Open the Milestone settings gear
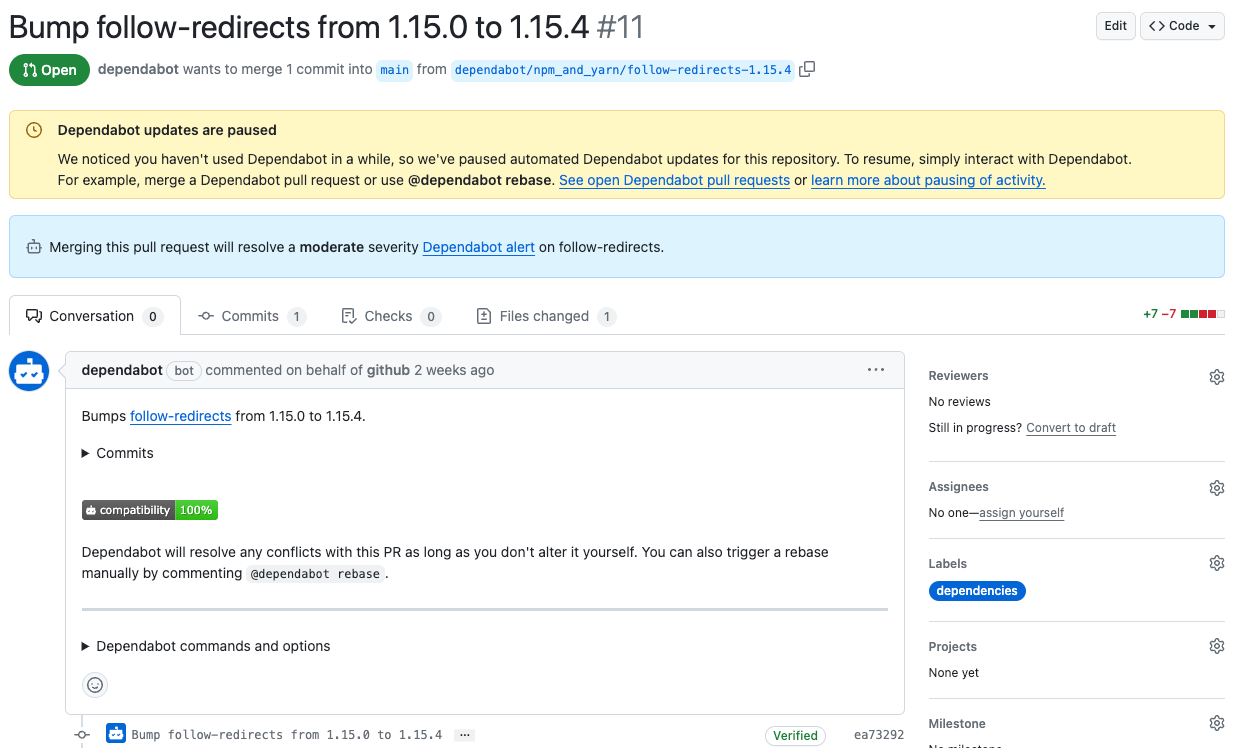This screenshot has height=748, width=1236. tap(1216, 722)
